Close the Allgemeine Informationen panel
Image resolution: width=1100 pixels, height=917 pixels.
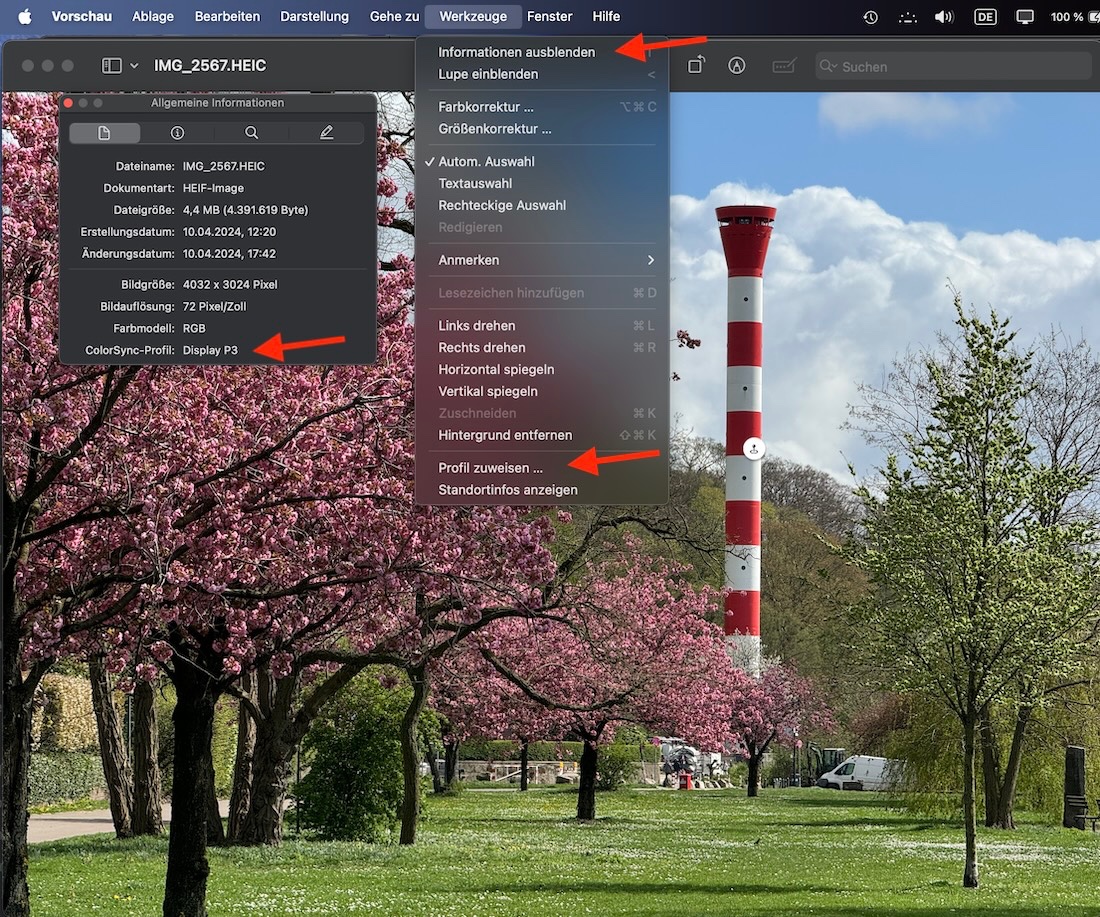(68, 103)
